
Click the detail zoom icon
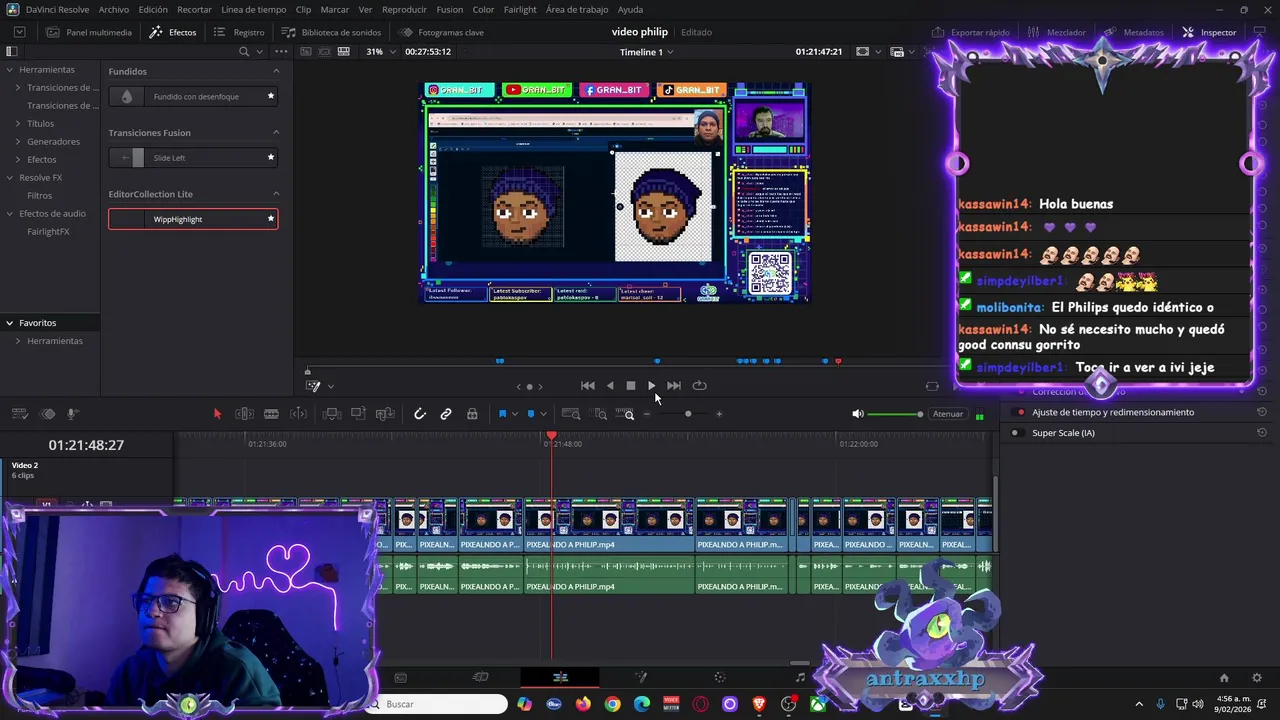[600, 414]
